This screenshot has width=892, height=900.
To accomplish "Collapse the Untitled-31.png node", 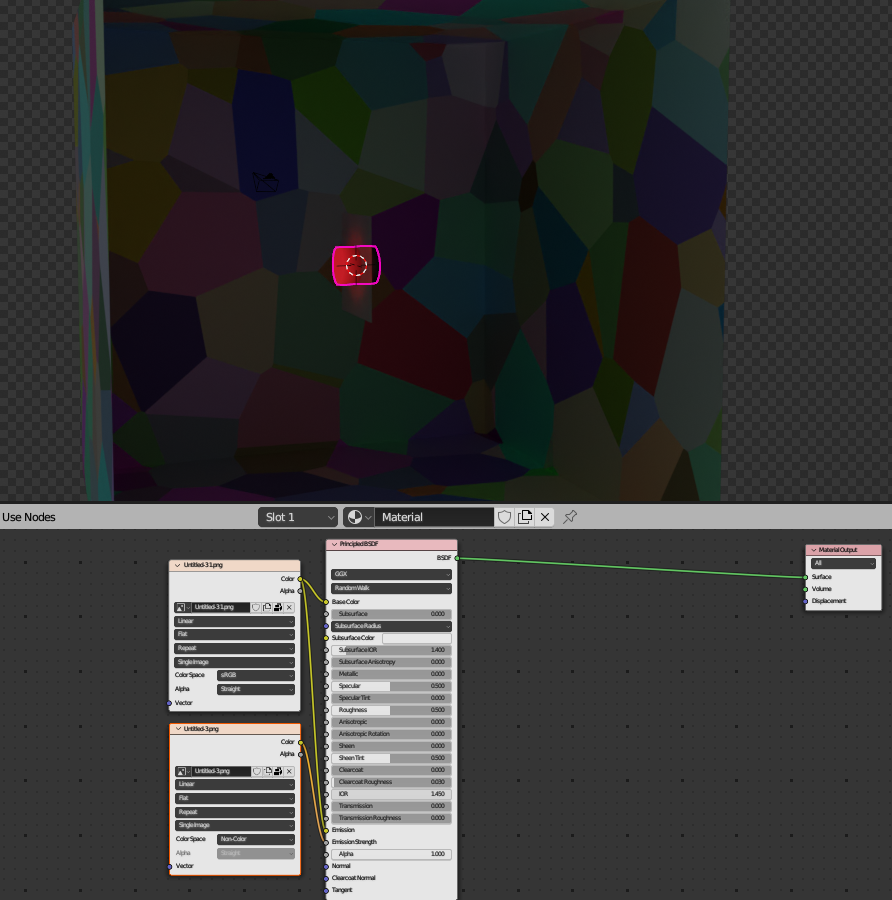I will (177, 565).
